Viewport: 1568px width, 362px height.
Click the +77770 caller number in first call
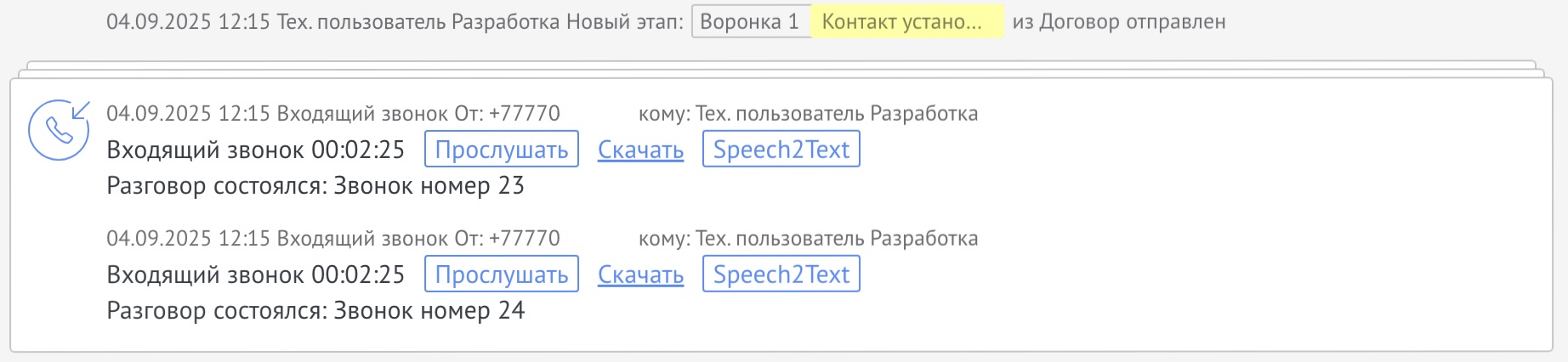[x=524, y=113]
